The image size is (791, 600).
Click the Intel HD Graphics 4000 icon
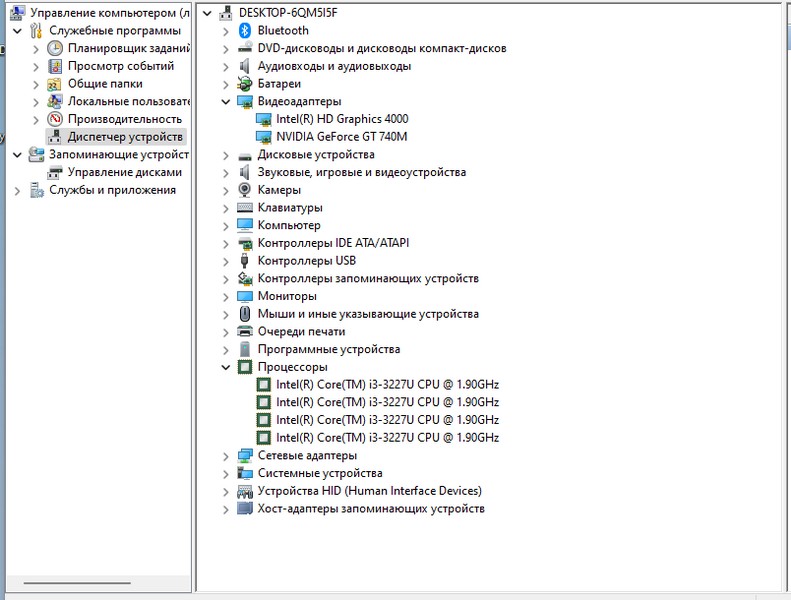[x=264, y=119]
